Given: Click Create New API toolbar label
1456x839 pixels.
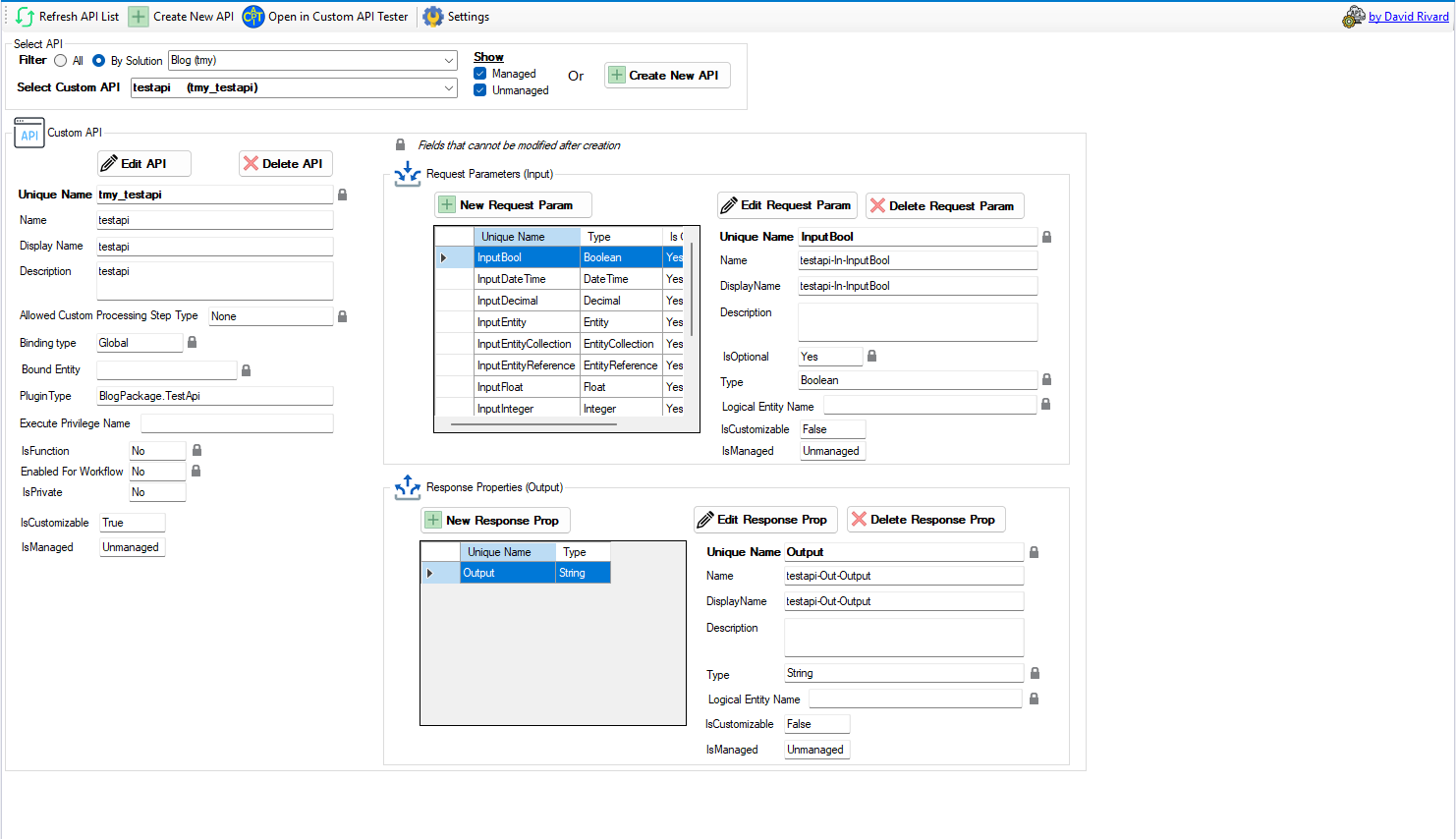Looking at the screenshot, I should pos(194,17).
